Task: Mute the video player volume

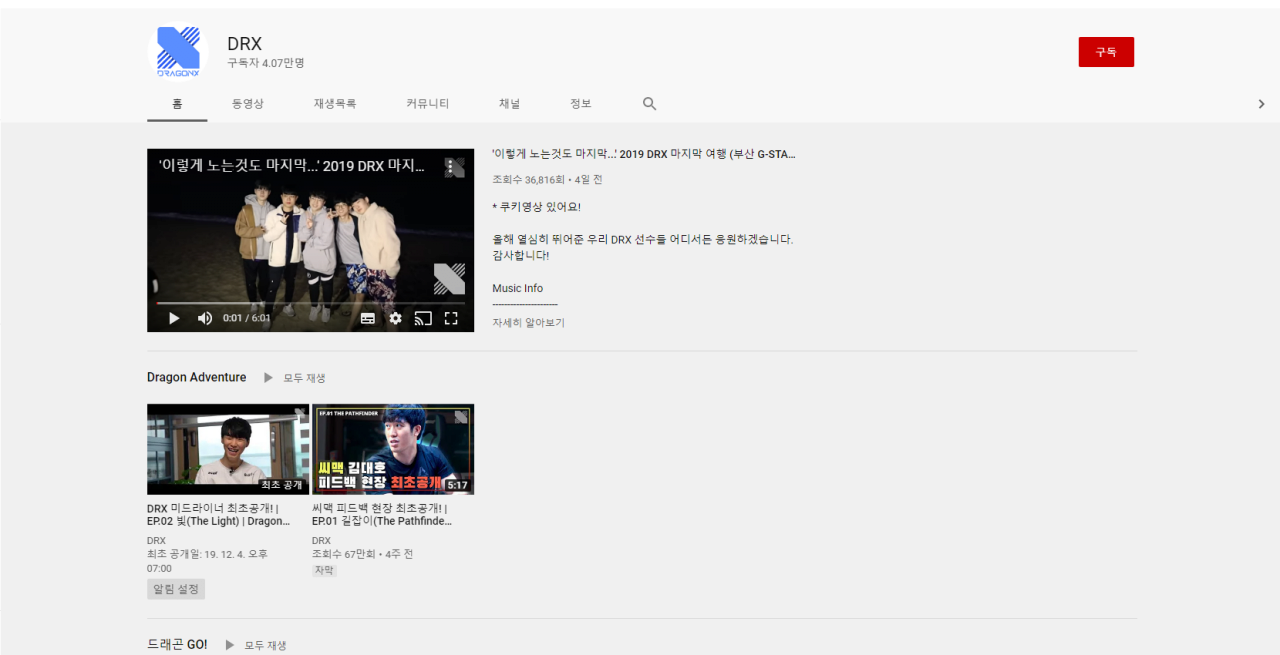Action: tap(204, 318)
